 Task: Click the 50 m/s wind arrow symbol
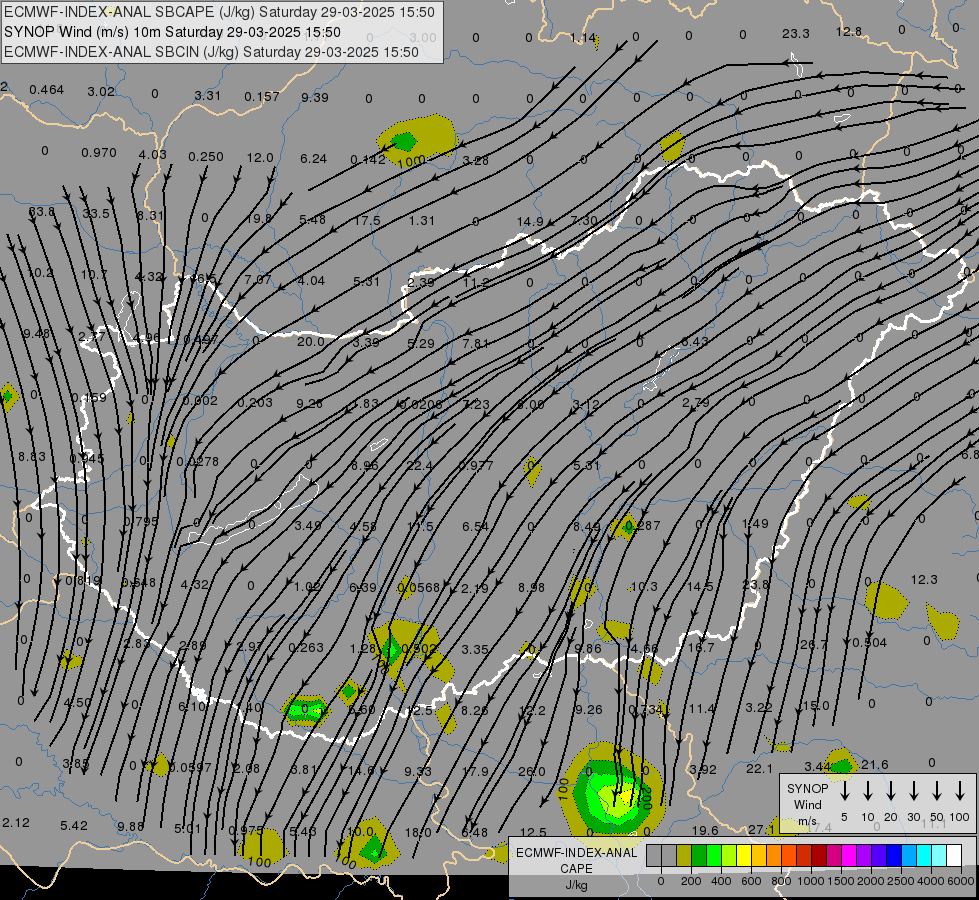(x=937, y=791)
